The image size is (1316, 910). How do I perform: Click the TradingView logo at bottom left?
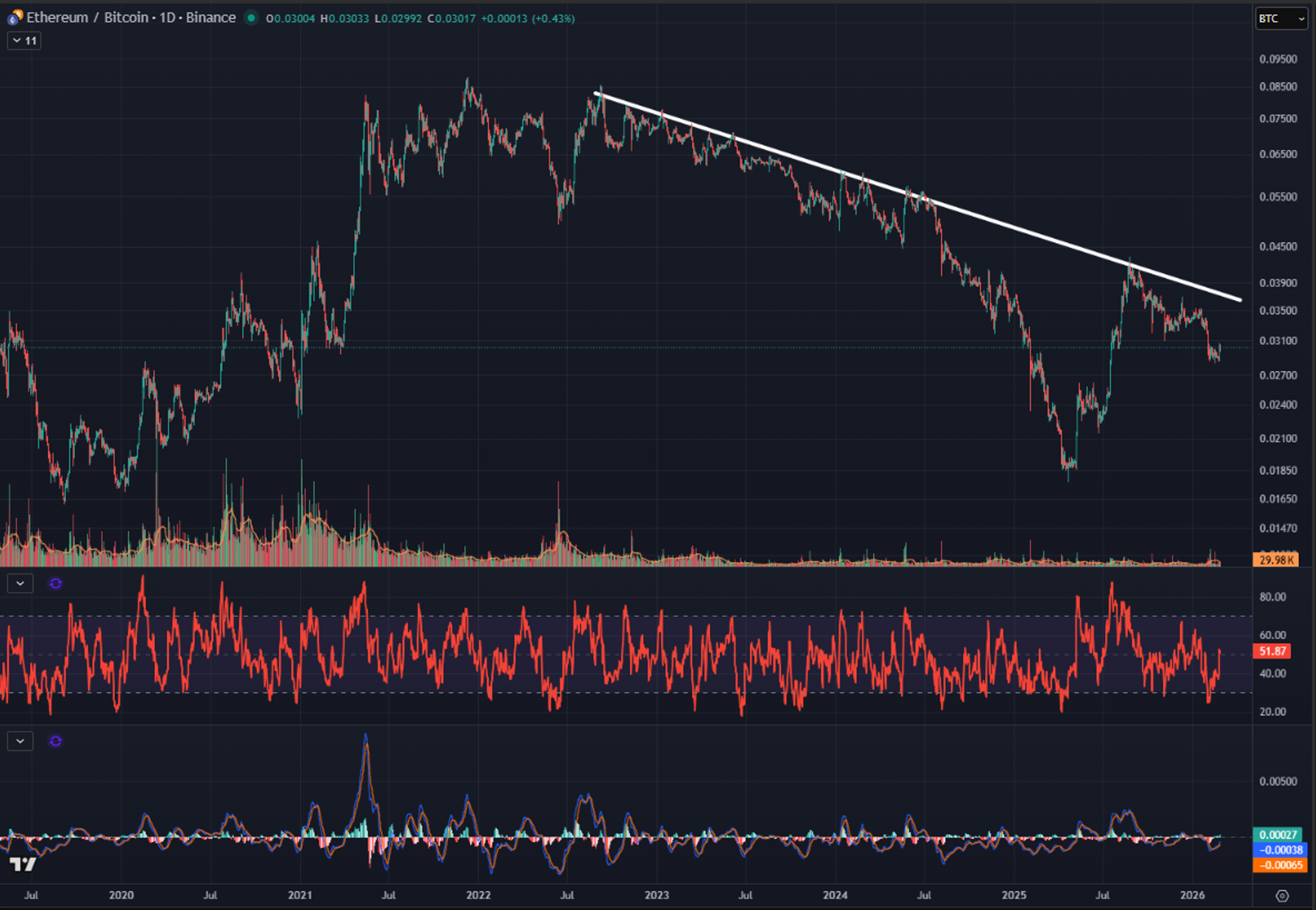[23, 864]
